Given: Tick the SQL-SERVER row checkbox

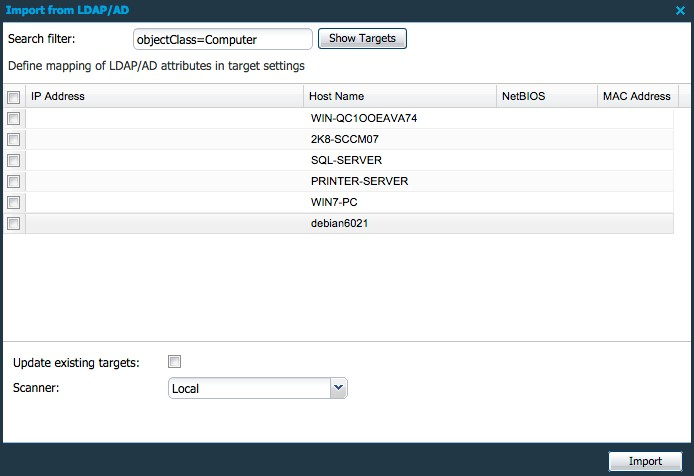Looking at the screenshot, I should [x=13, y=160].
